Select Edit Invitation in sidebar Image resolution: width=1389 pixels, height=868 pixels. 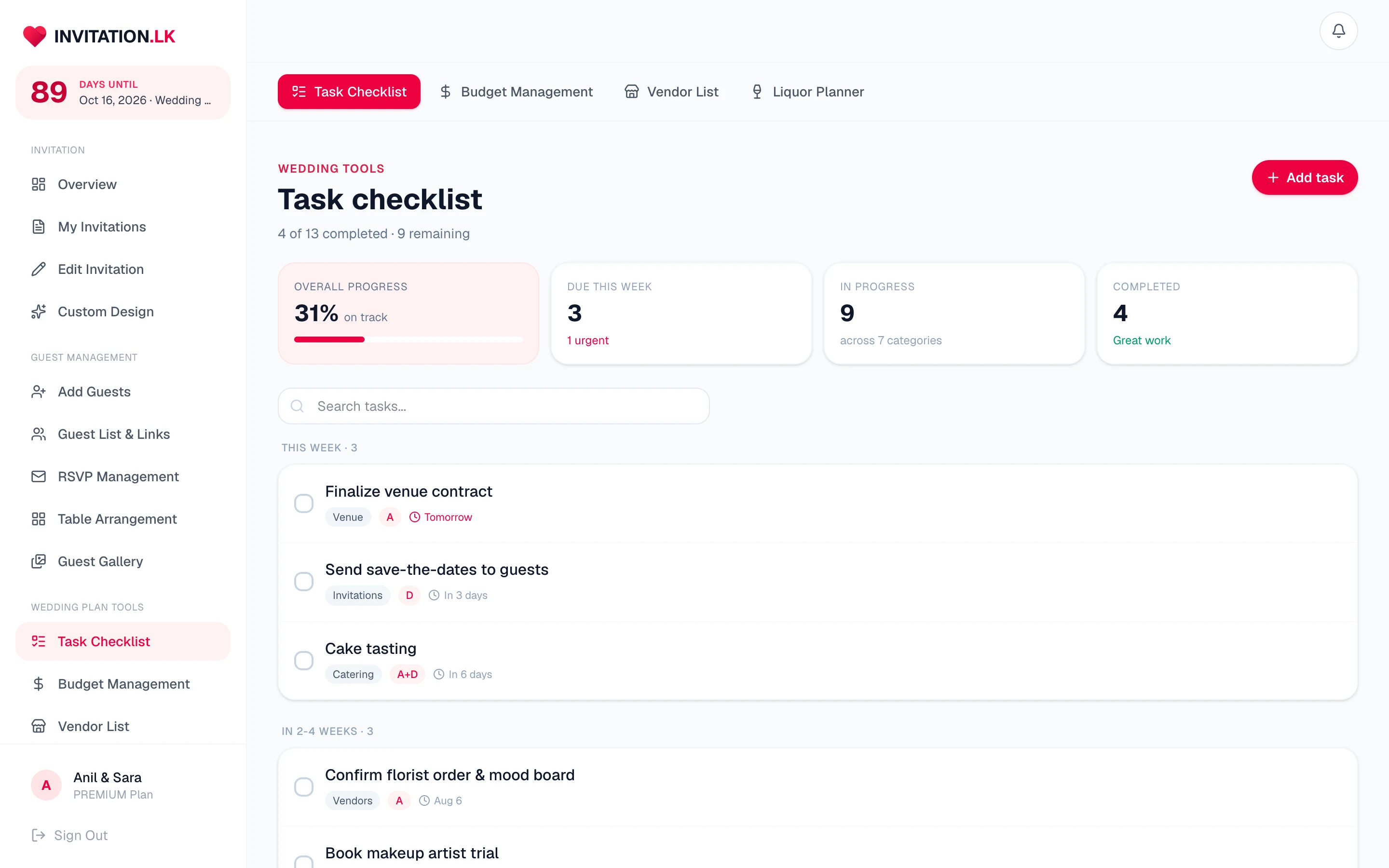123,269
